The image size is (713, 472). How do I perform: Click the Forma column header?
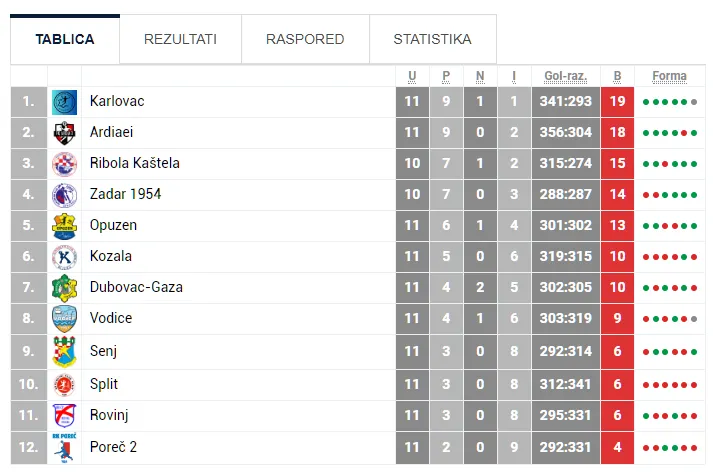(669, 76)
